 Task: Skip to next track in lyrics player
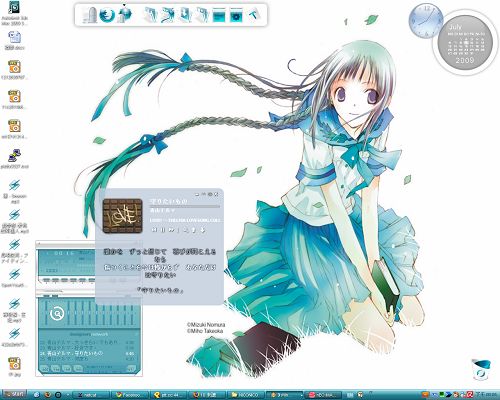tap(171, 230)
